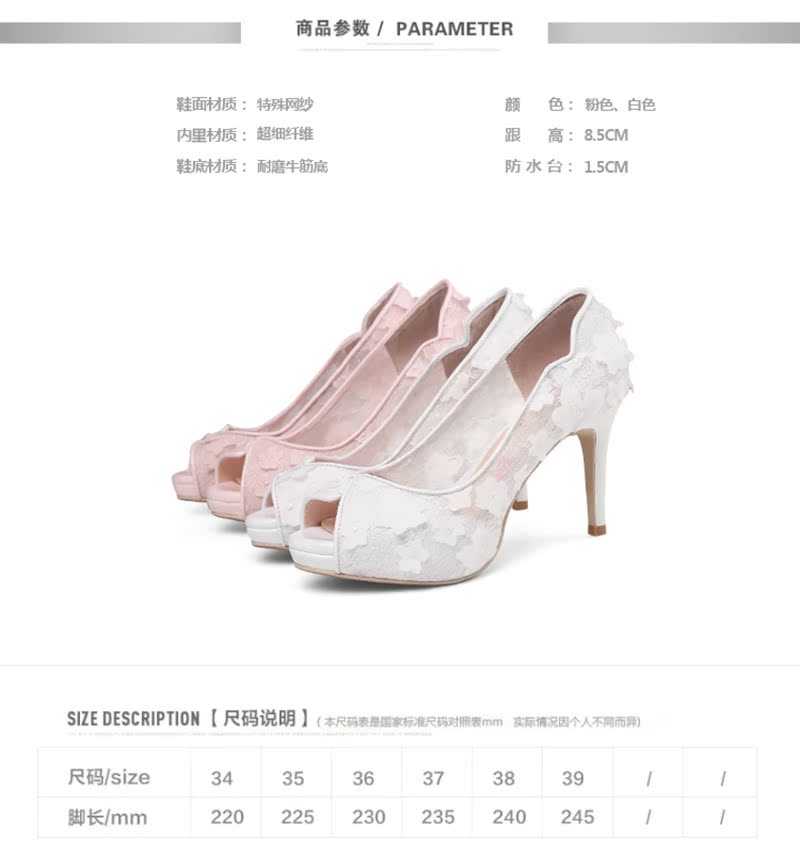Select size 38 in size table
This screenshot has height=855, width=800.
[503, 778]
